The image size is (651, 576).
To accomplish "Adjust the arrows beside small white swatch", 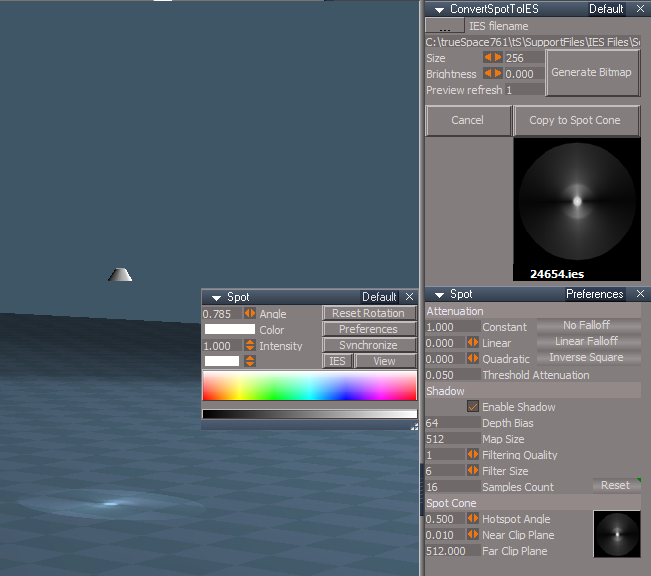I will point(250,361).
